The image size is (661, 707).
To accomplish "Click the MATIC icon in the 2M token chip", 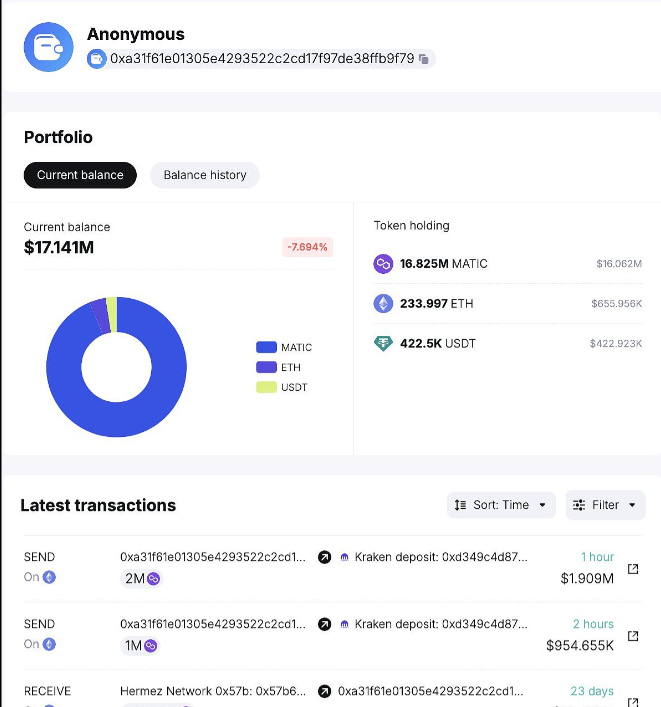I will tap(153, 578).
